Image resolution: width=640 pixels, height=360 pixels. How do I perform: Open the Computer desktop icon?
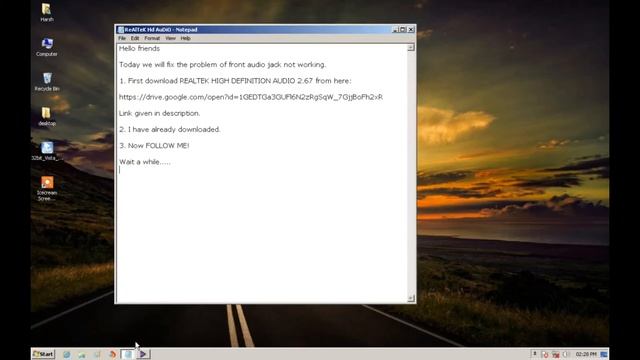(x=47, y=47)
